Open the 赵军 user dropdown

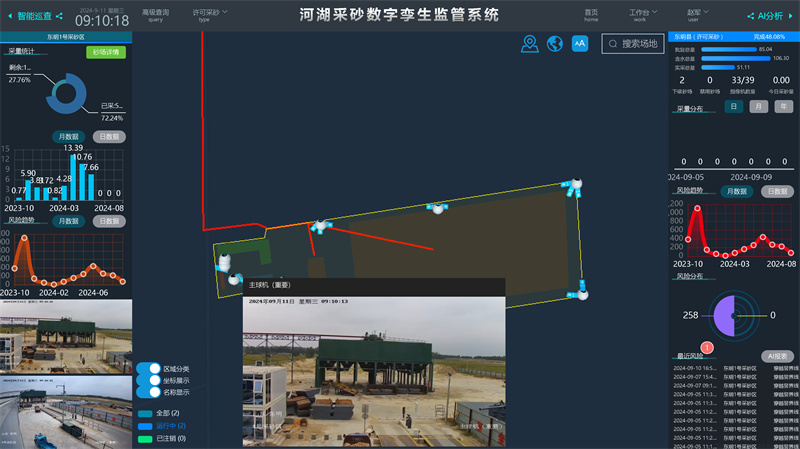697,15
